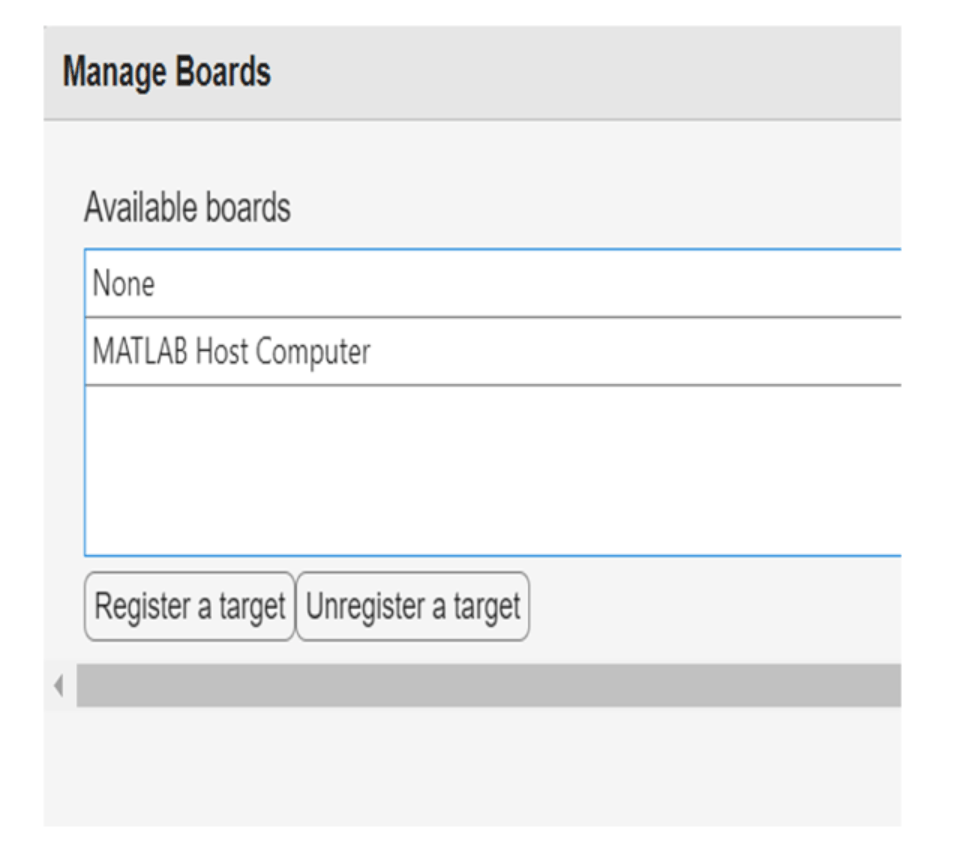The width and height of the screenshot is (960, 858).
Task: Choose the None board entry
Action: coord(124,284)
